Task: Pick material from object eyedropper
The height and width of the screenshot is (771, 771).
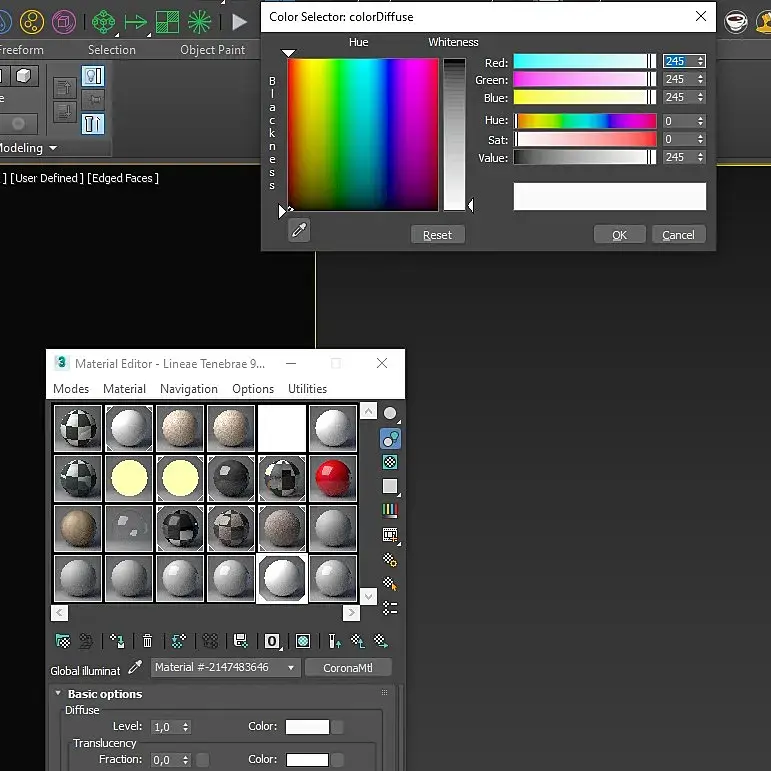Action: coord(135,667)
